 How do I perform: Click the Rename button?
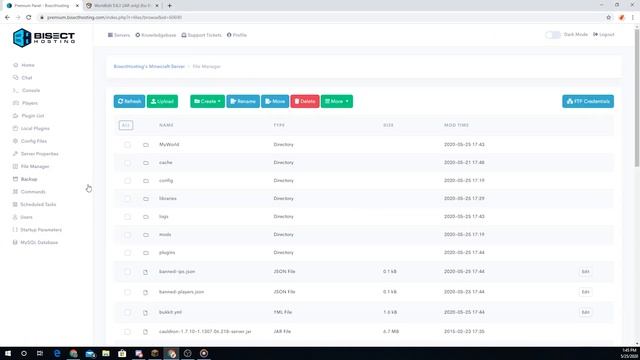243,101
